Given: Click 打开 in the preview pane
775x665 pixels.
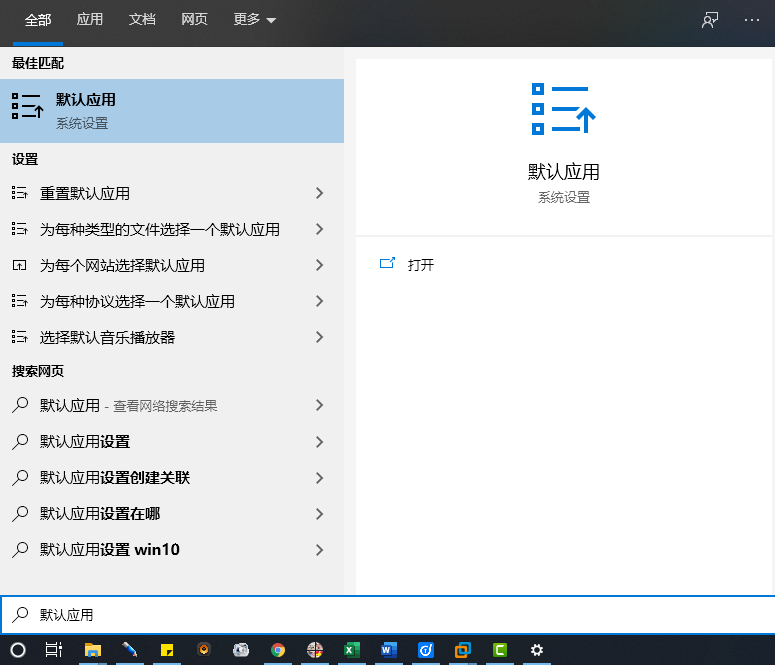Looking at the screenshot, I should click(x=420, y=265).
